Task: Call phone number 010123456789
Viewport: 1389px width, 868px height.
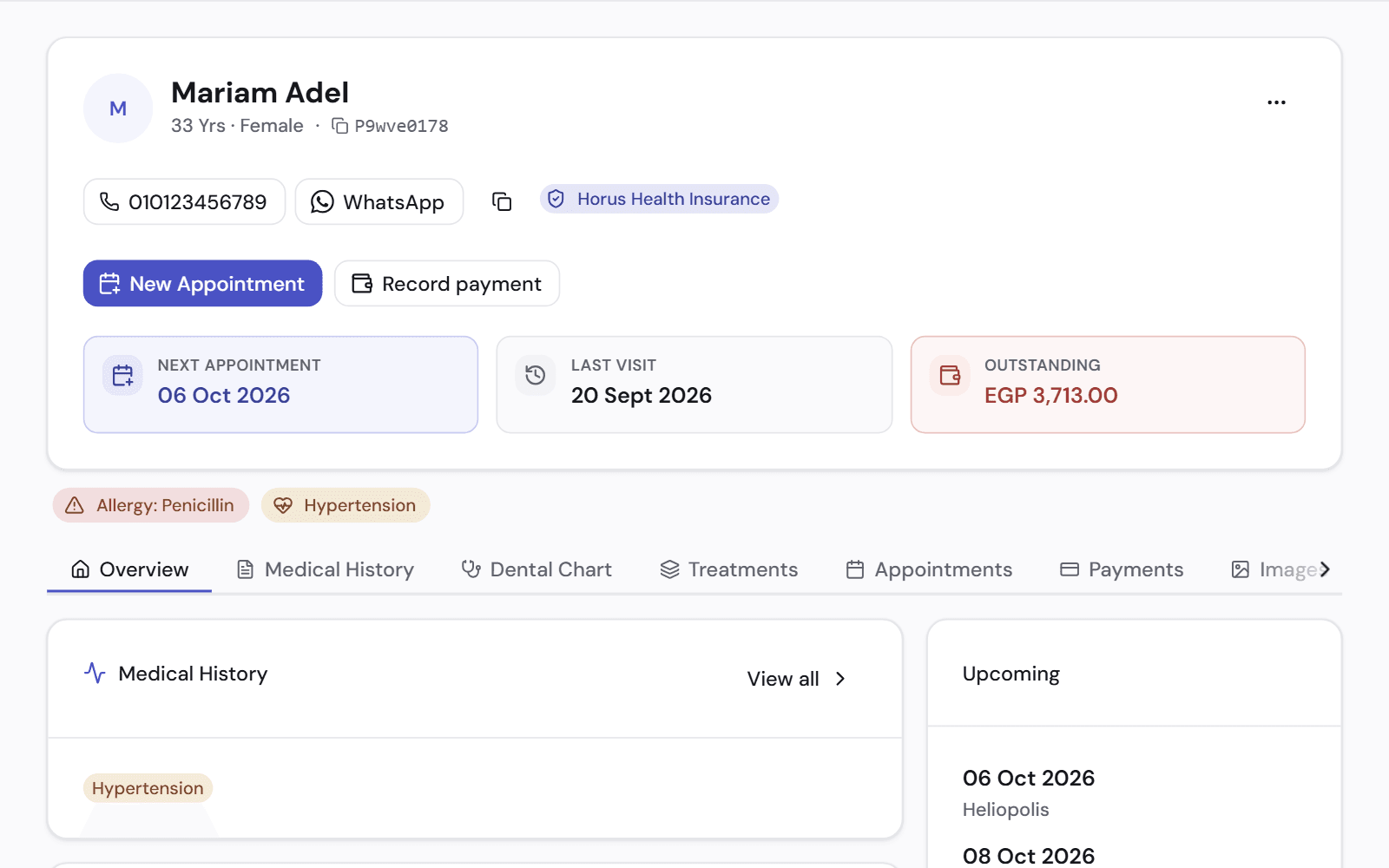Action: [184, 202]
